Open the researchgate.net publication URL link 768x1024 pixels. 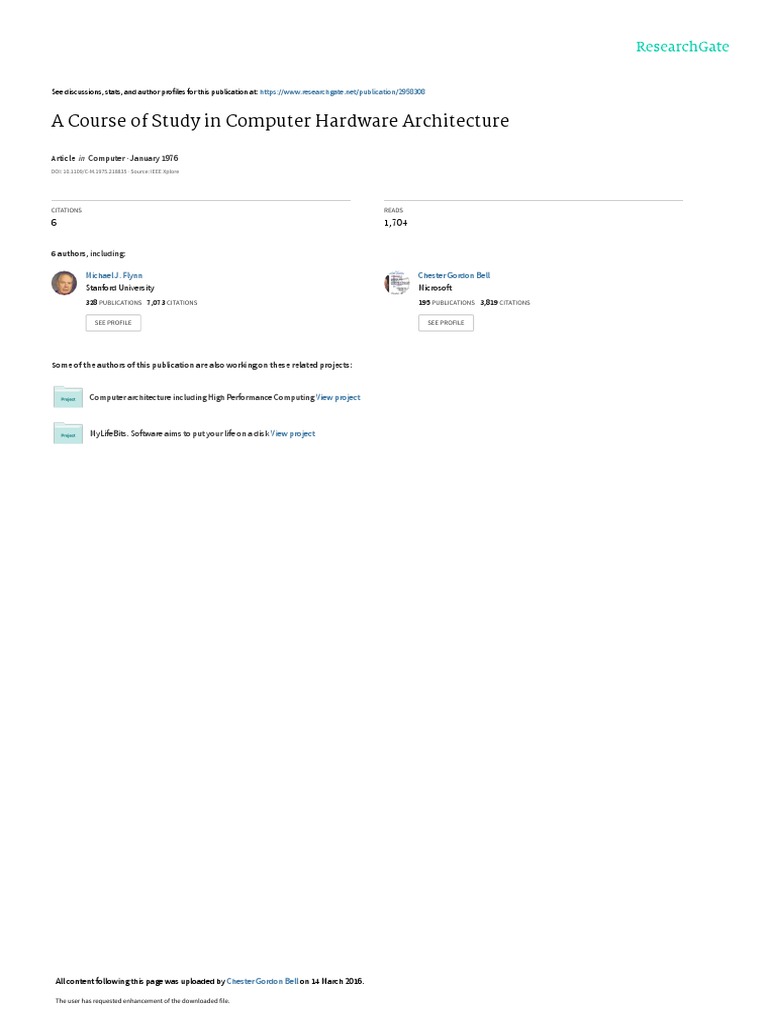click(342, 92)
